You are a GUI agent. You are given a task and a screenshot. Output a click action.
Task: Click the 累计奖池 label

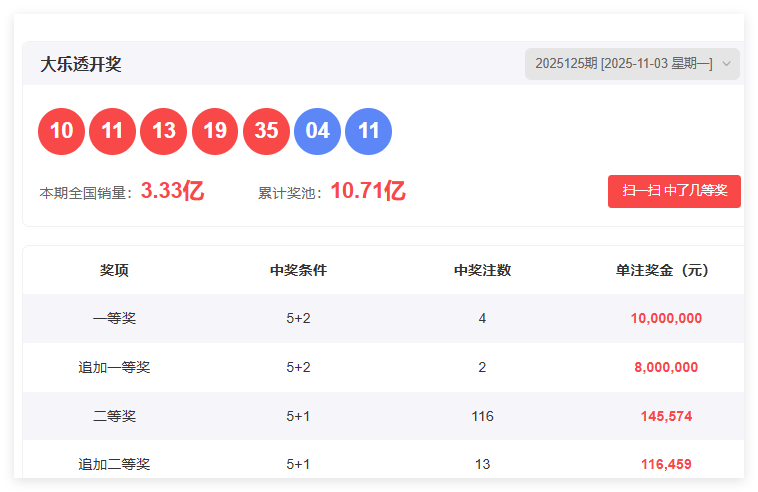290,193
